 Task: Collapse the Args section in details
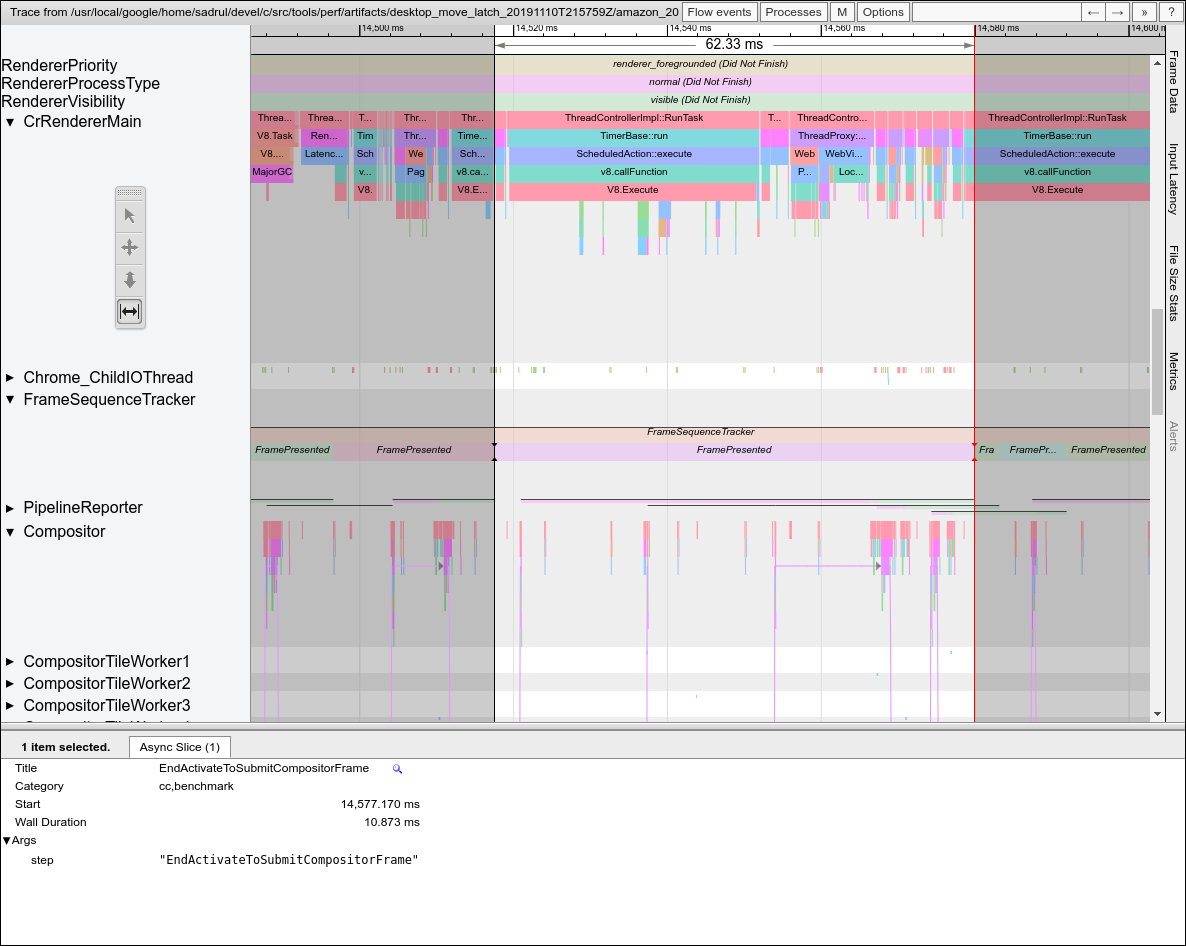pos(7,841)
